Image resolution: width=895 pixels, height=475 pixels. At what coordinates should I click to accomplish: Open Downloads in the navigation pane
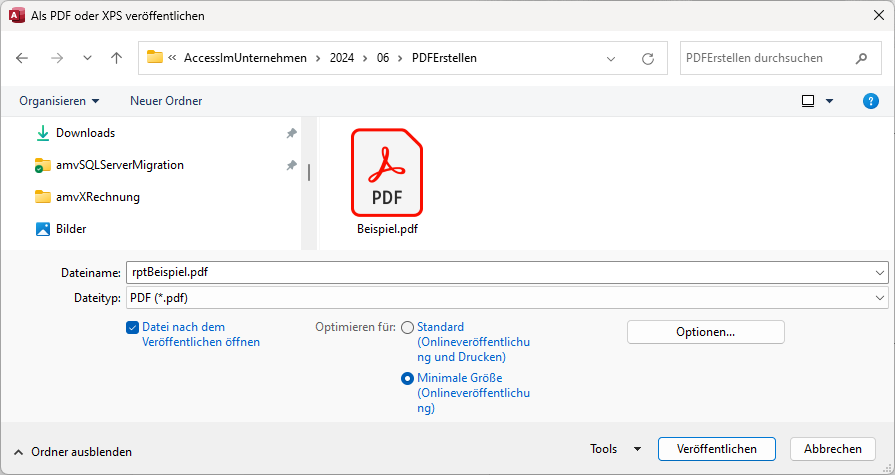click(x=86, y=133)
